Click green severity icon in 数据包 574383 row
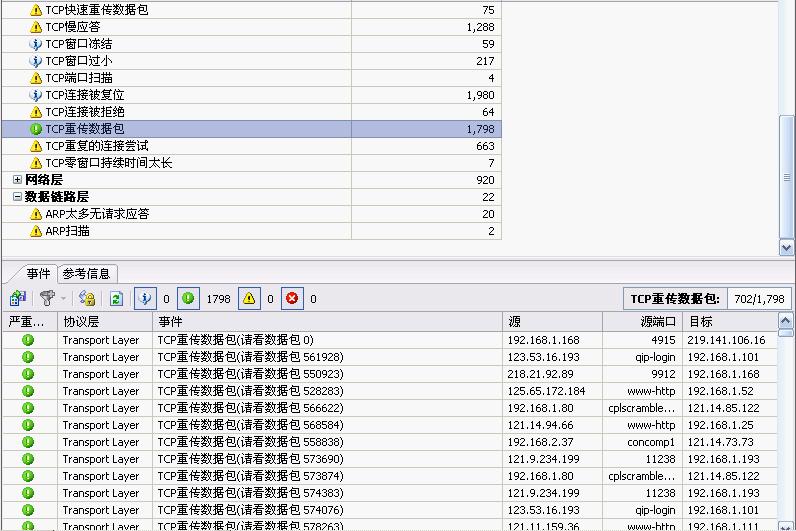 28,493
